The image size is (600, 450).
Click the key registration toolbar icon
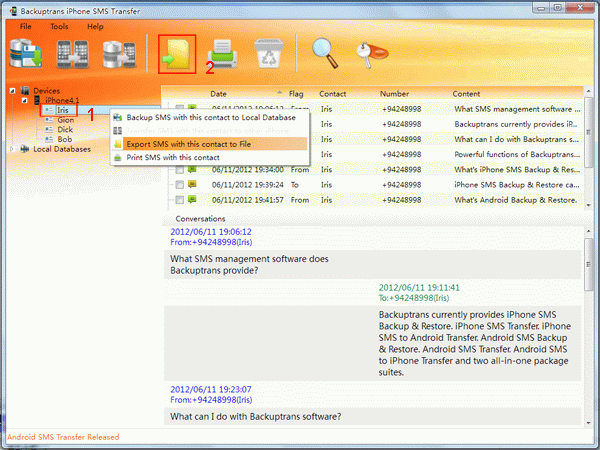(x=371, y=55)
